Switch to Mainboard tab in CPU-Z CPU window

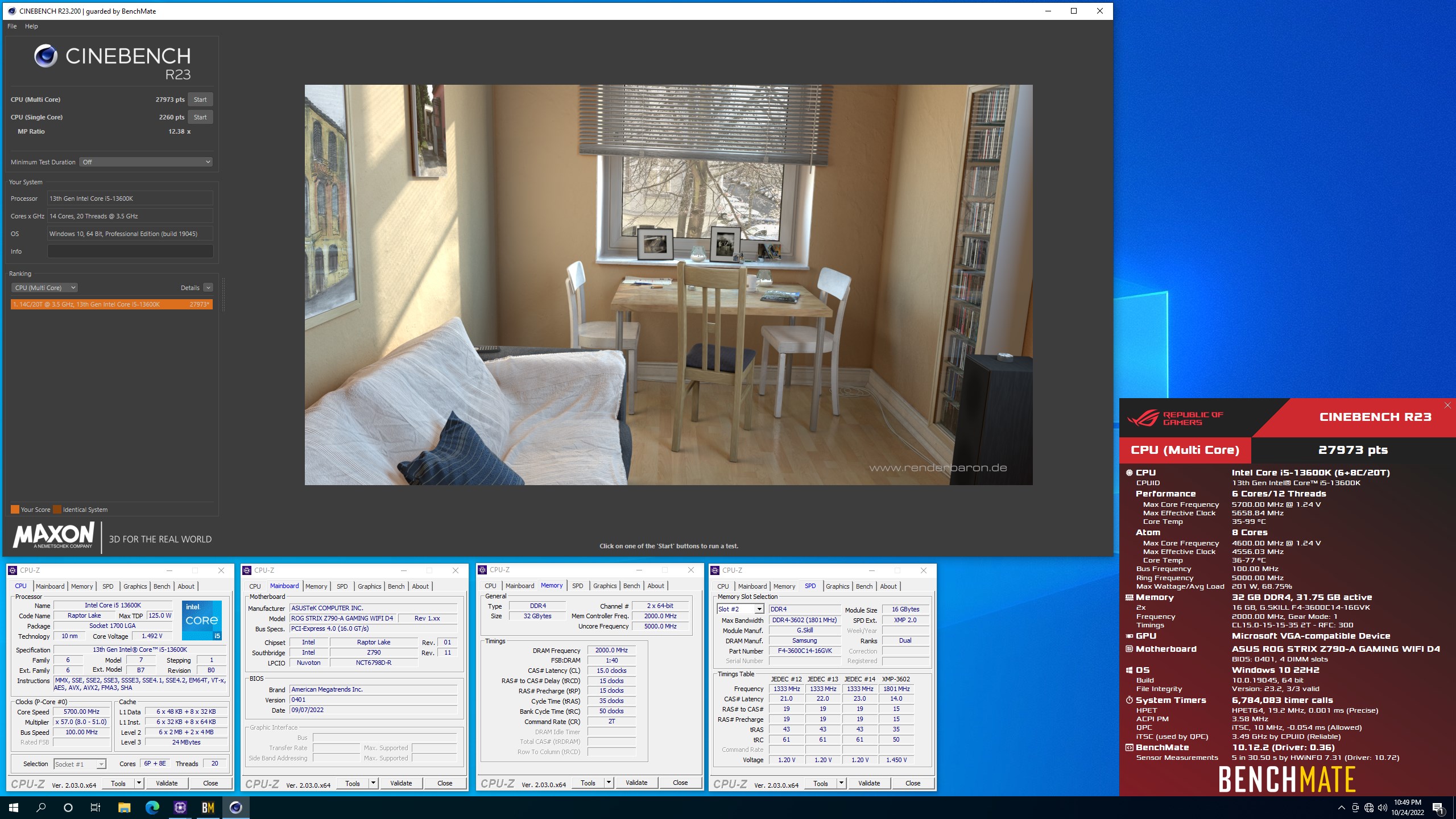tap(50, 586)
